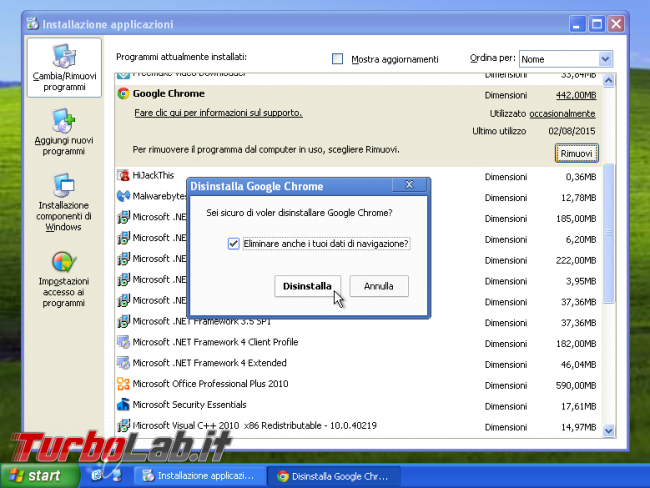Maximize Installazione applicazioni window
The height and width of the screenshot is (488, 650).
(597, 24)
